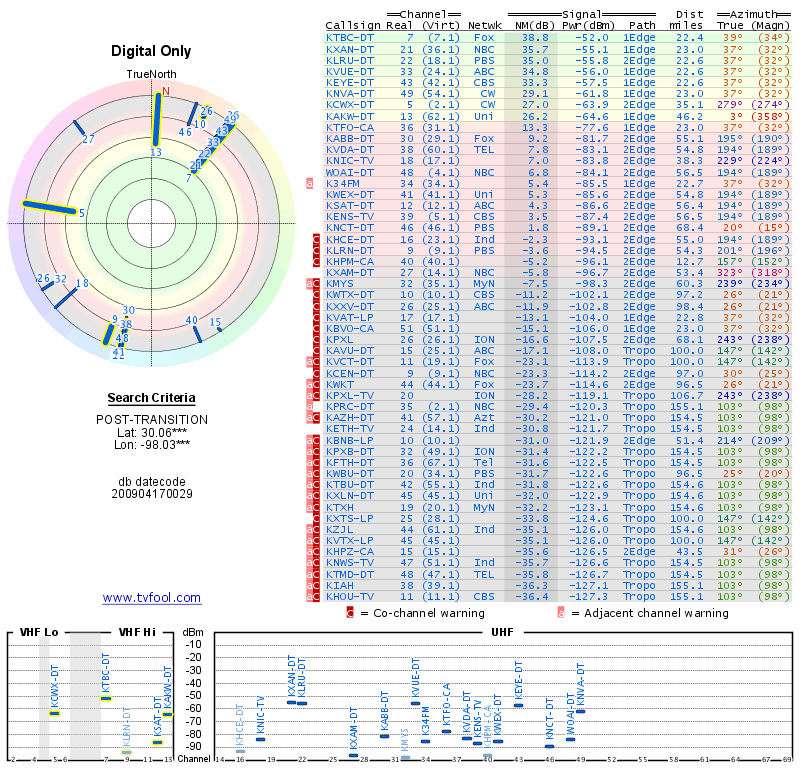Click the KEYE-DT marker in UHF chart

pos(518,705)
